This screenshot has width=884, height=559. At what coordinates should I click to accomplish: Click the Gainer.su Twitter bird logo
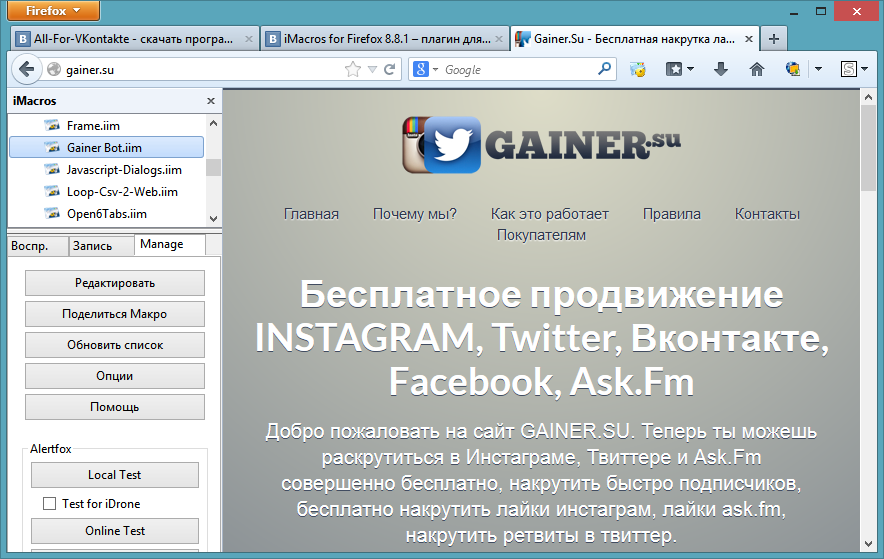452,144
